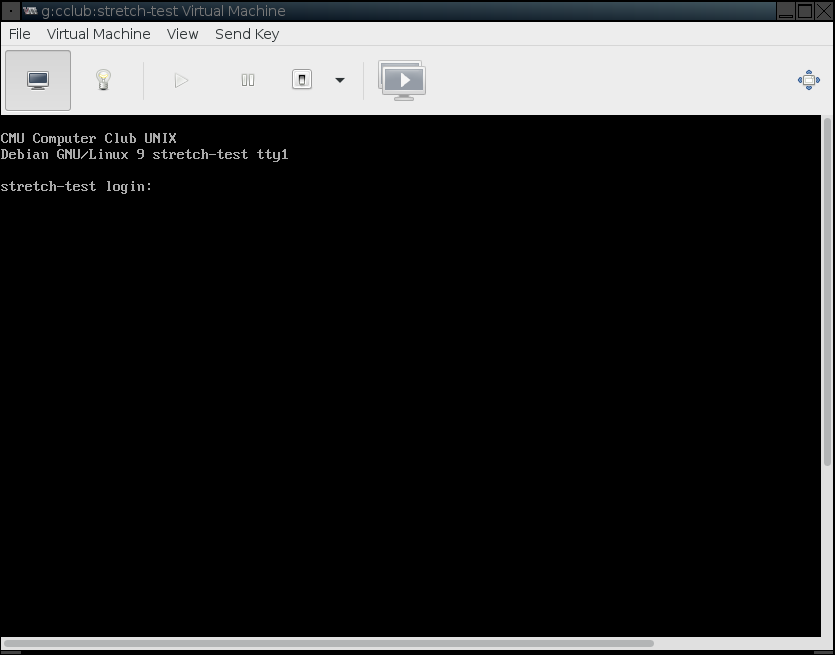Screen dimensions: 835x655
Task: Minimize the Virtual Machine window
Action: (786, 11)
